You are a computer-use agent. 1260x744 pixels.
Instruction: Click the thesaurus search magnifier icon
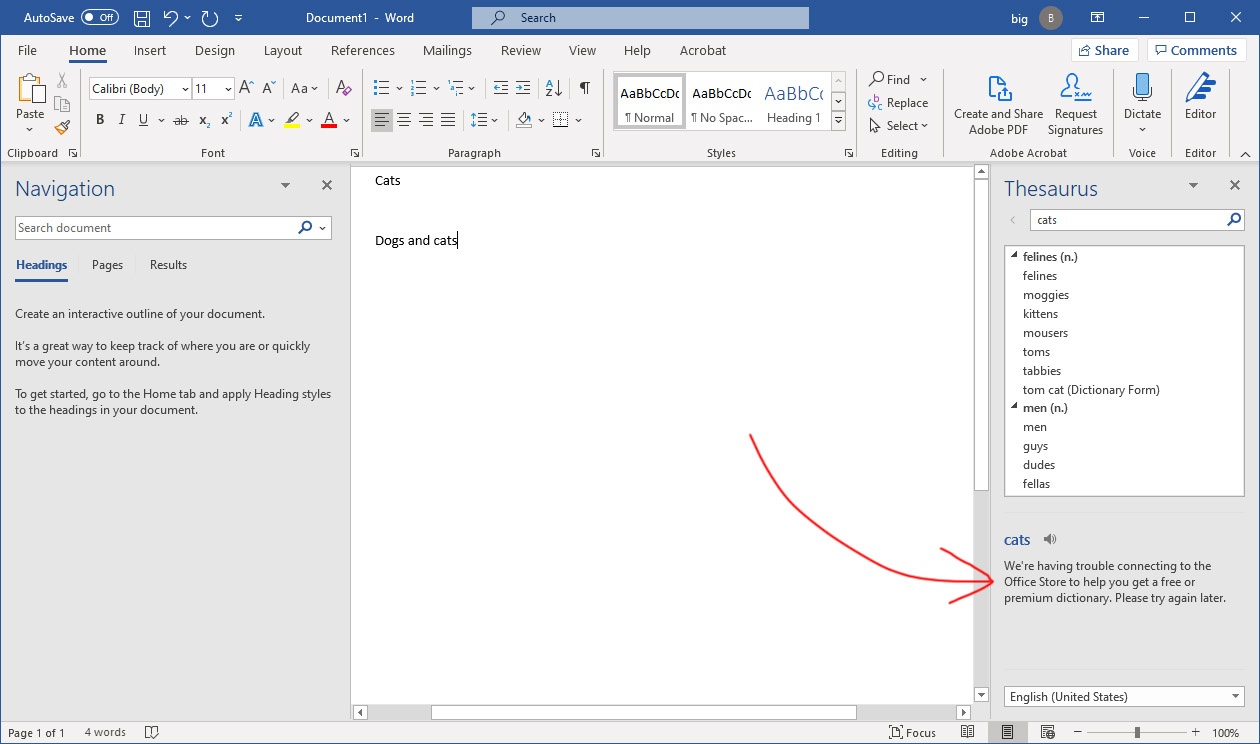coord(1235,220)
